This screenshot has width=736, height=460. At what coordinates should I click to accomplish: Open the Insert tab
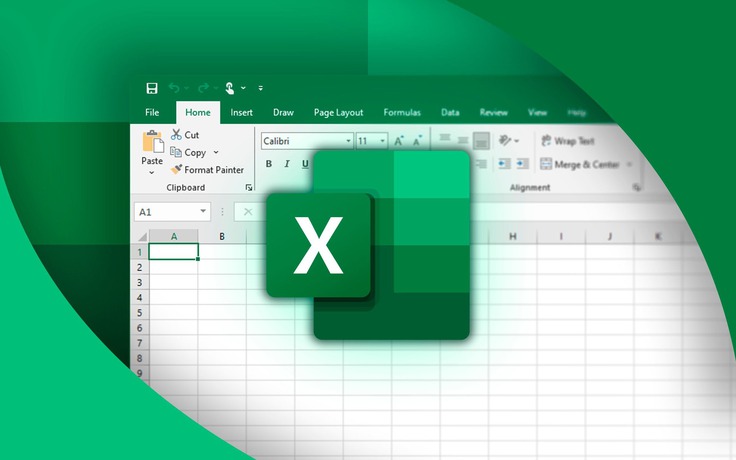[241, 112]
